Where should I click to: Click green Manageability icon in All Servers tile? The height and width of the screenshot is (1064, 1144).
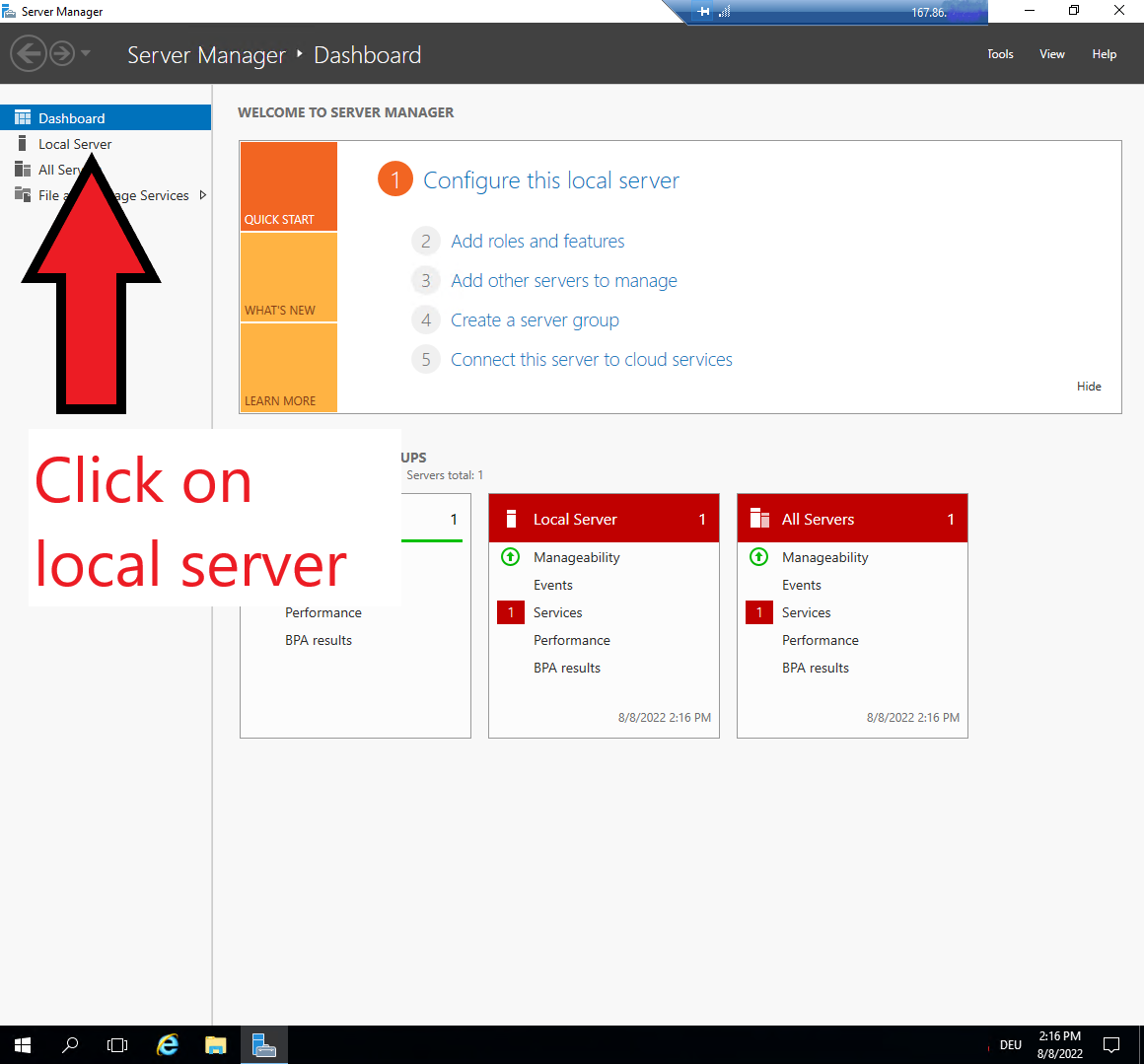pyautogui.click(x=758, y=557)
